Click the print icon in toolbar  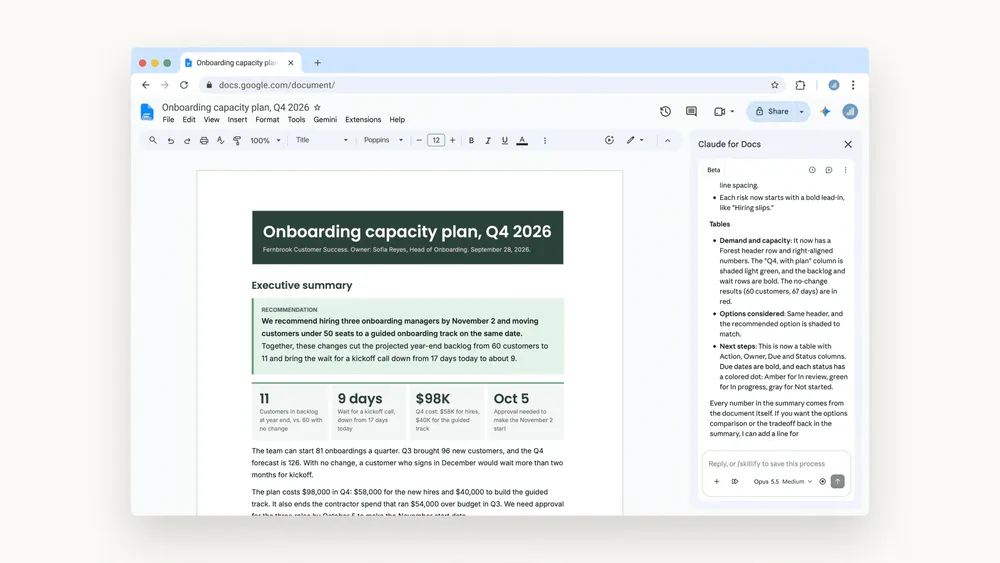click(x=204, y=140)
